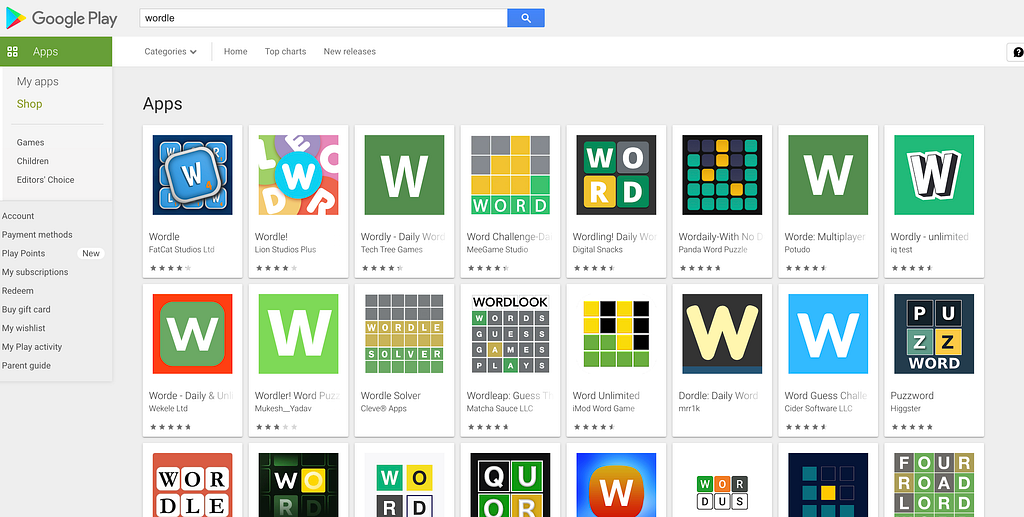Click Panda Word Puzzle developer name
Screen dimensions: 1024x517
713,250
